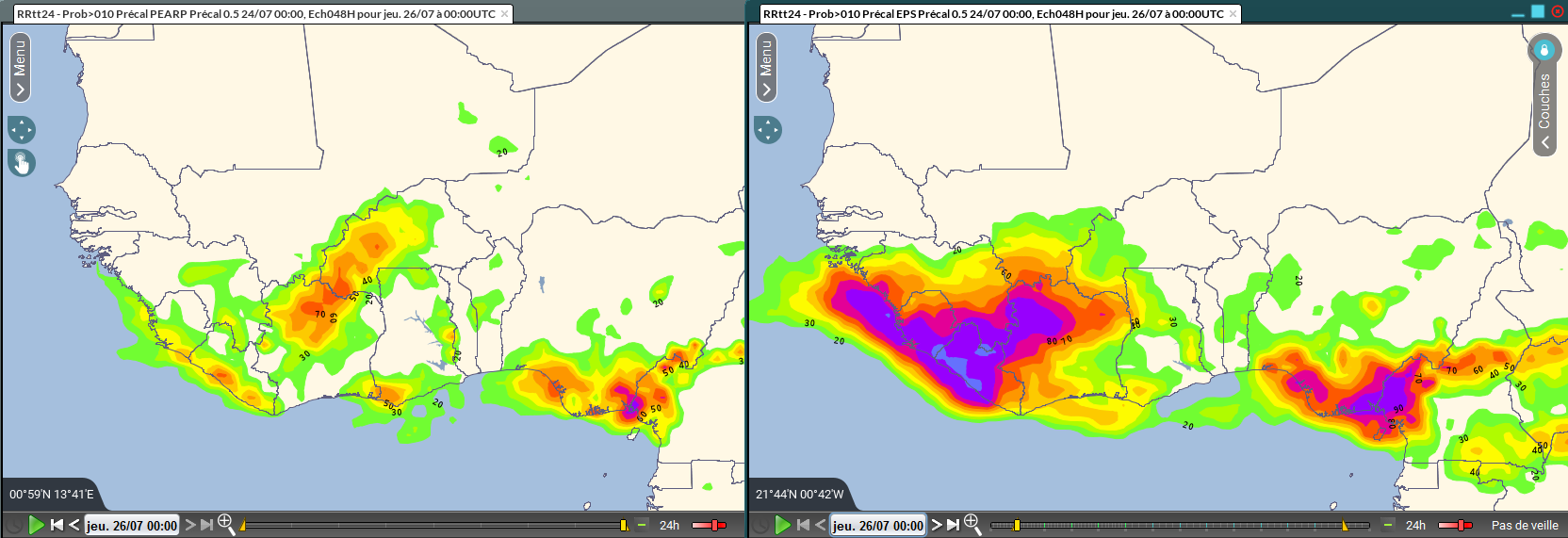Image resolution: width=1568 pixels, height=538 pixels.
Task: Start animation playback in the EPS panel
Action: (783, 525)
